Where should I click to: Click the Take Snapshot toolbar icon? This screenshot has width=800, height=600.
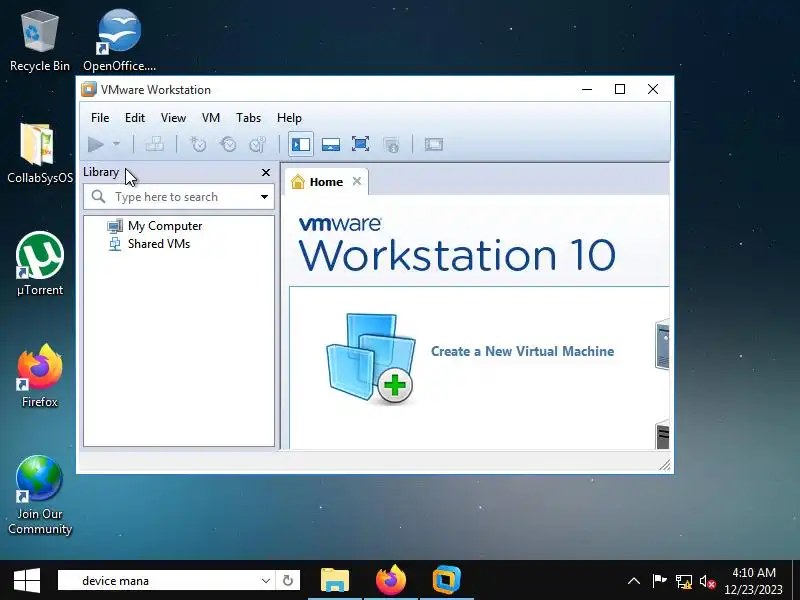(198, 144)
